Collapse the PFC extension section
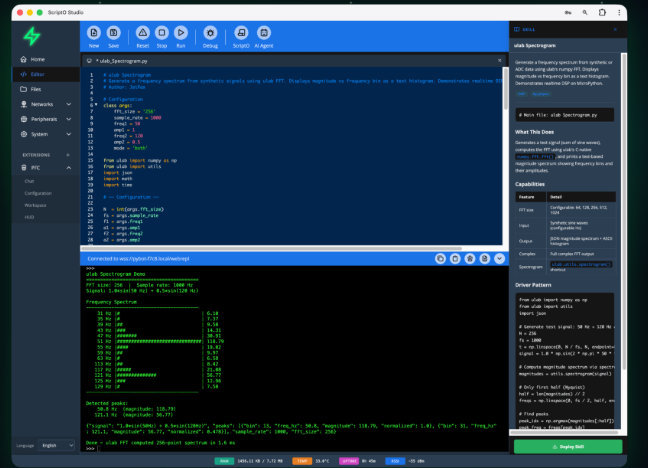The image size is (648, 468). [x=66, y=168]
